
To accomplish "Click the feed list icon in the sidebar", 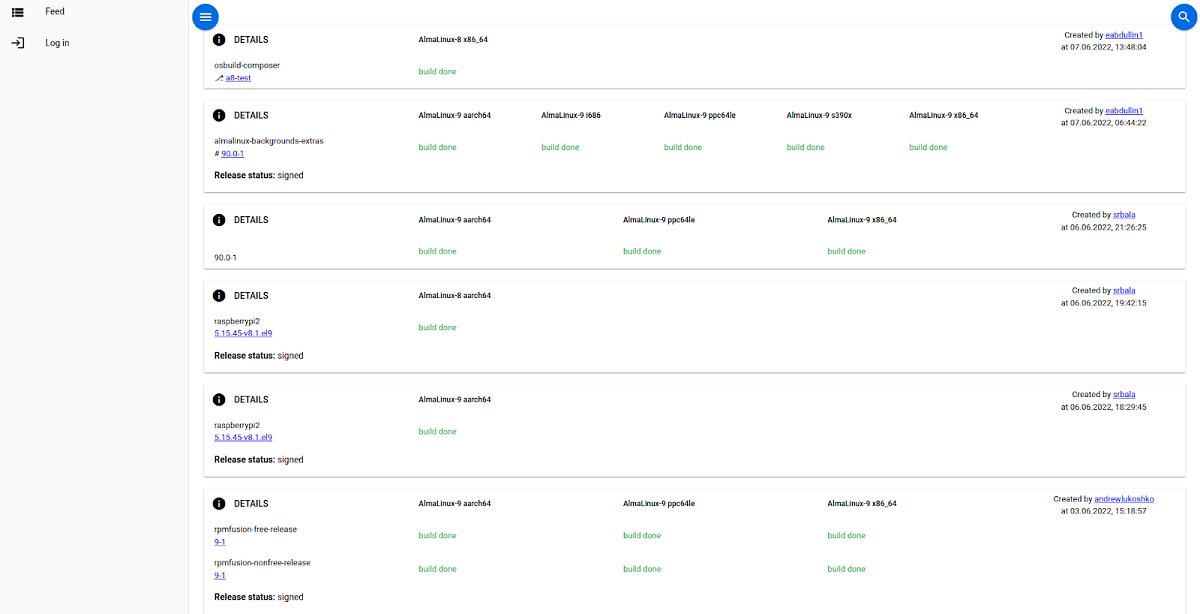I will pos(16,10).
